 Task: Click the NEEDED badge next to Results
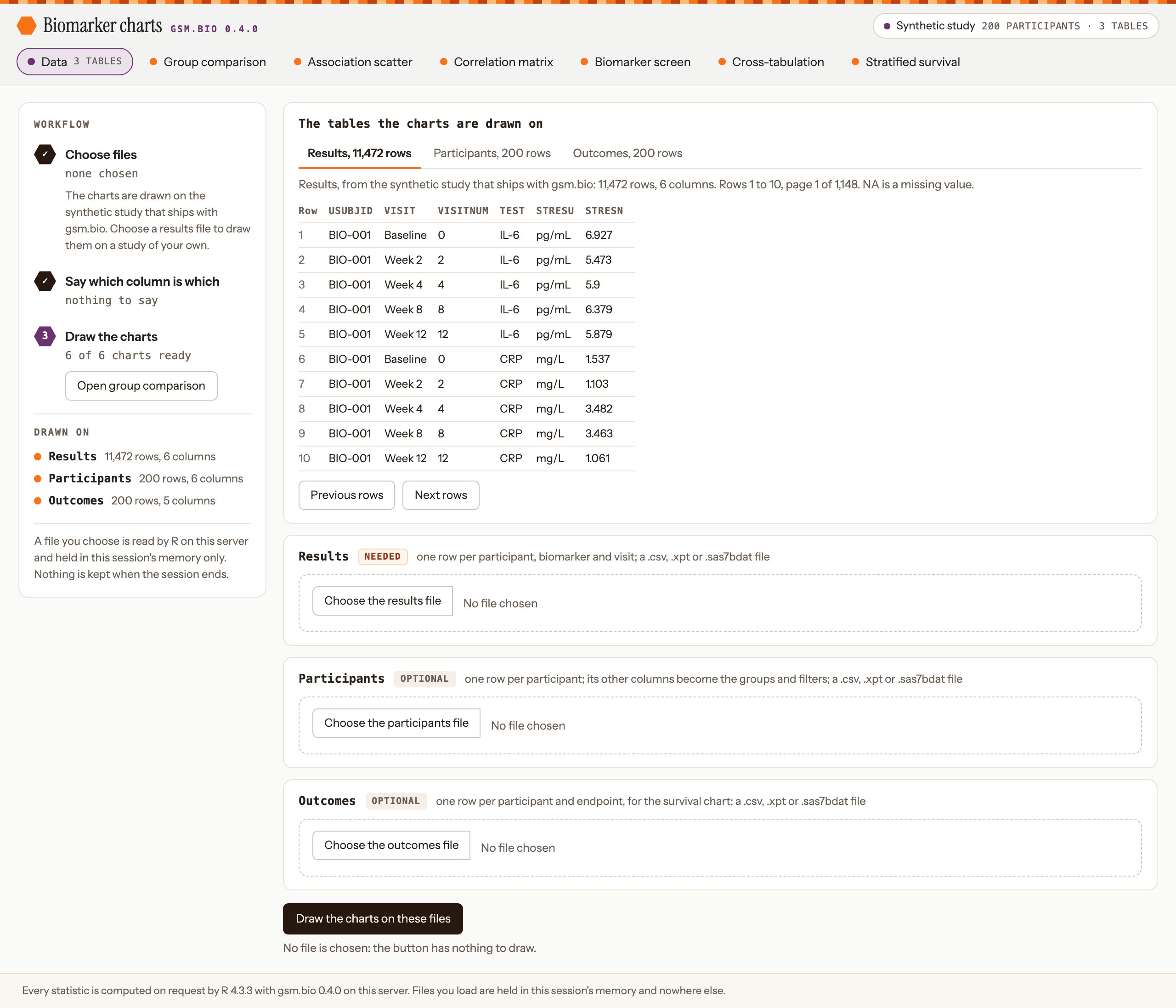pos(382,556)
